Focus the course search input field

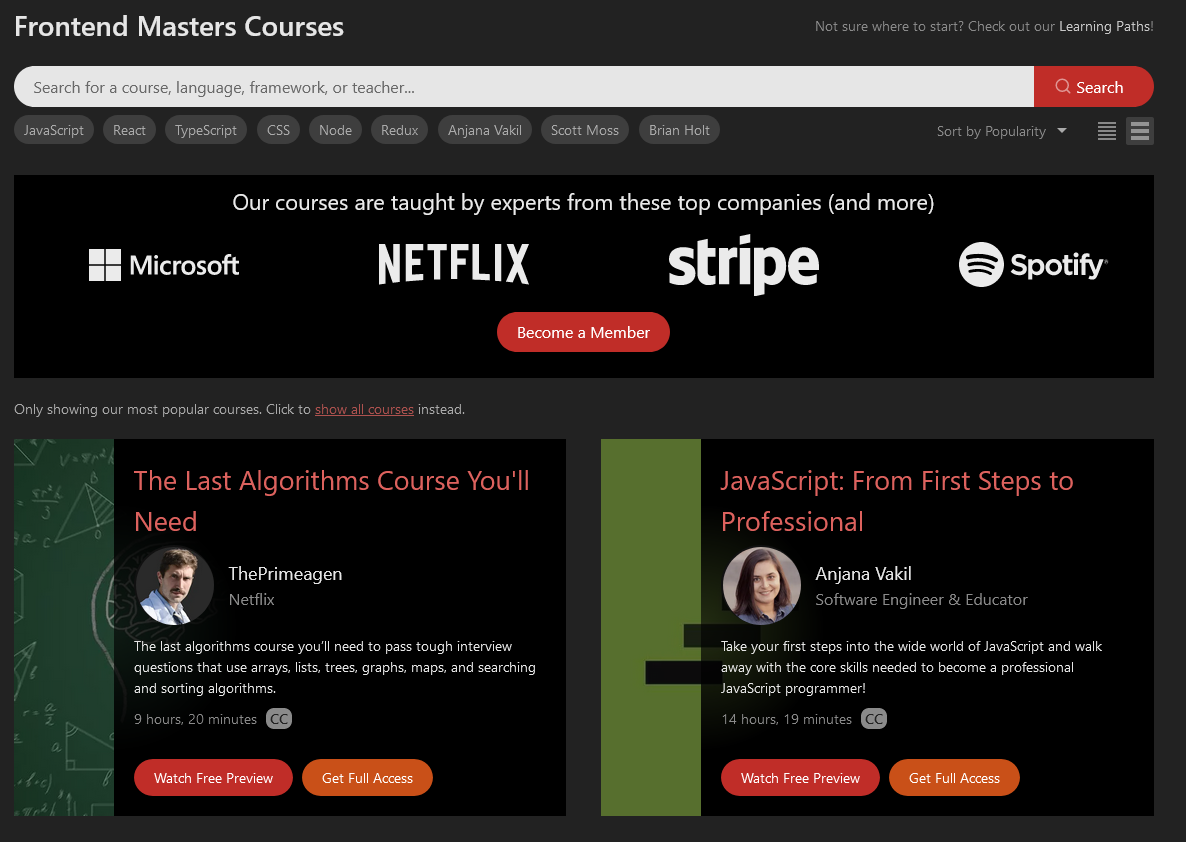[523, 87]
